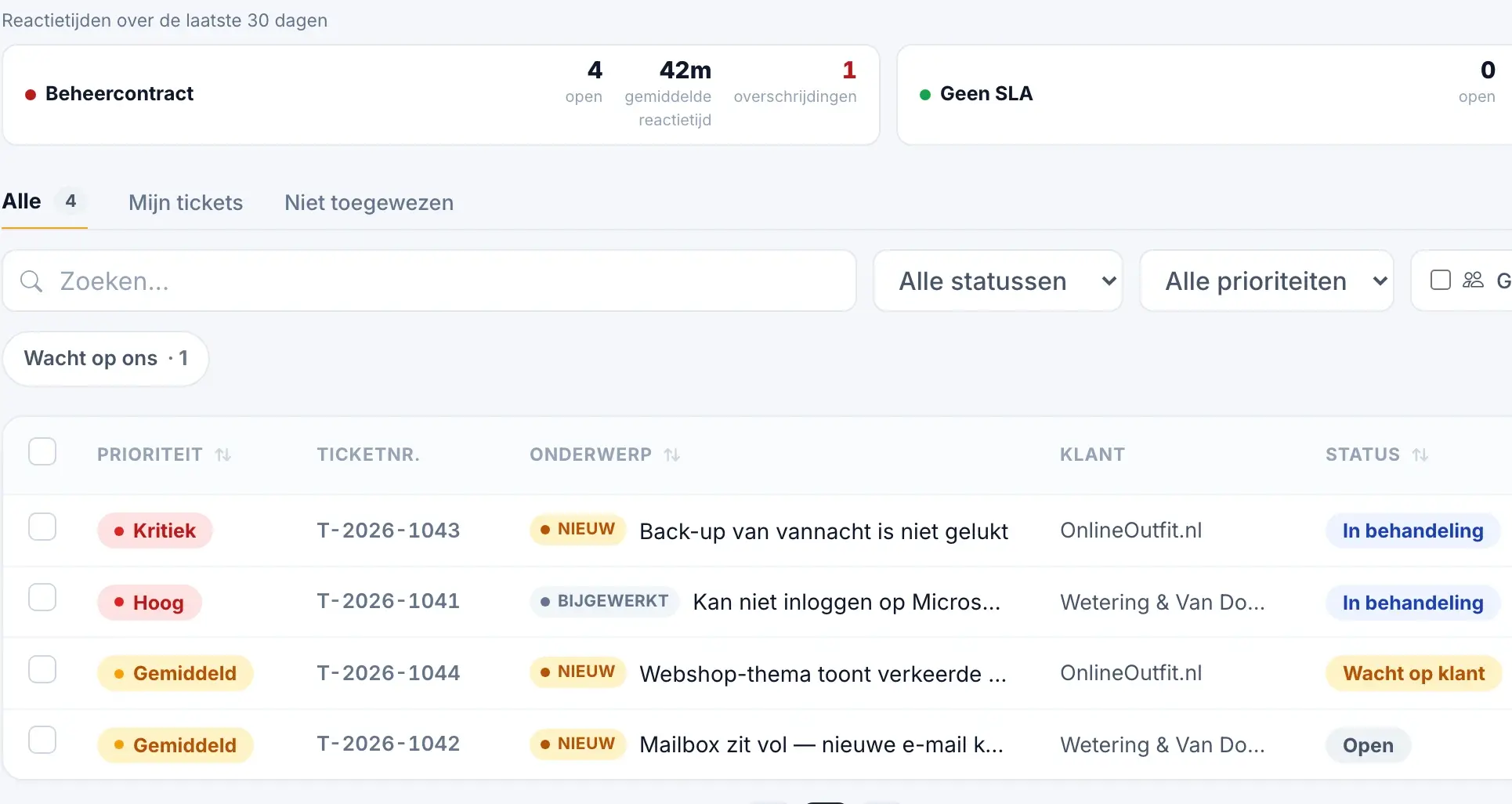Sort by Prioriteit column arrows
This screenshot has height=804, width=1512.
[223, 455]
